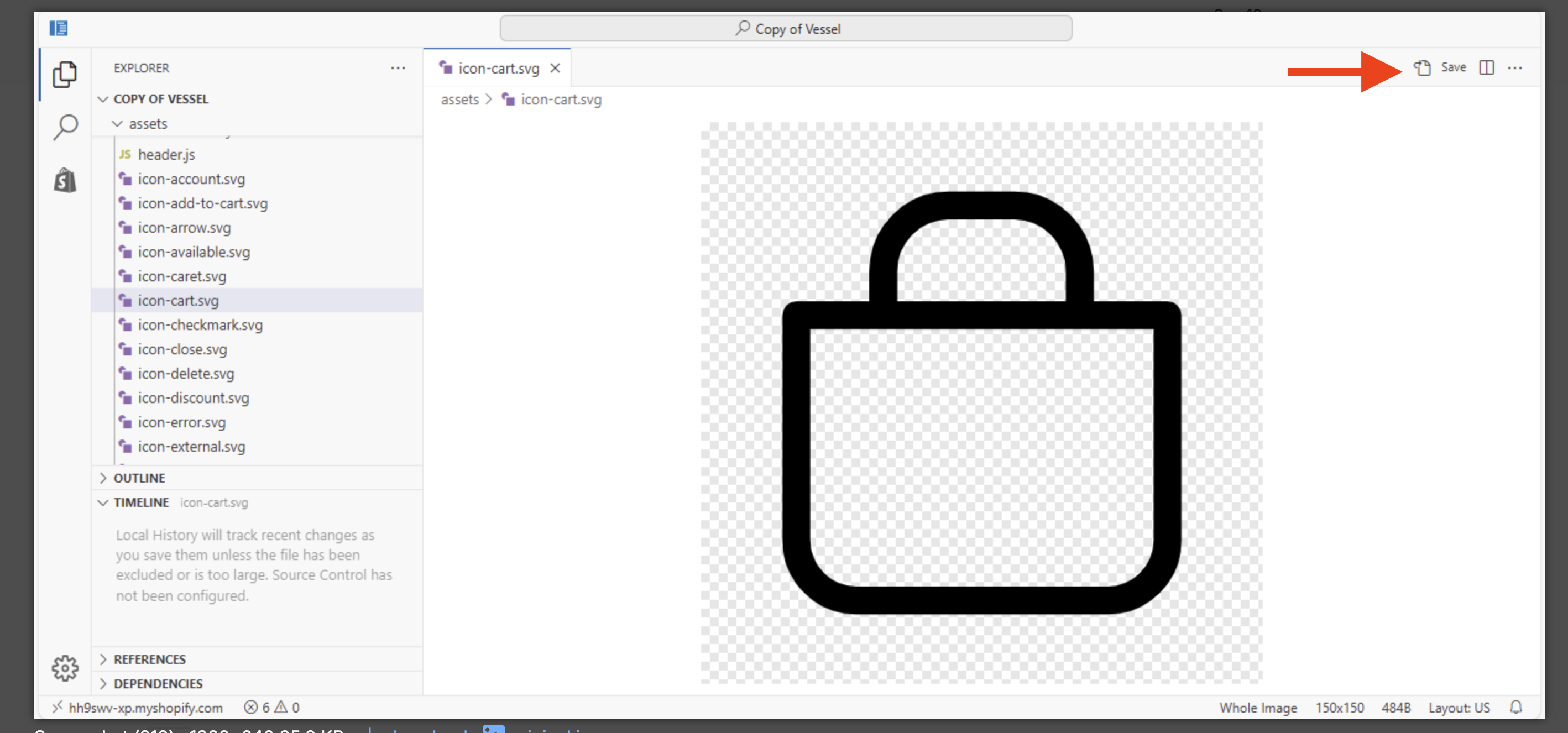The height and width of the screenshot is (733, 1568).
Task: Toggle primary sidebar icon at top left
Action: click(x=59, y=28)
